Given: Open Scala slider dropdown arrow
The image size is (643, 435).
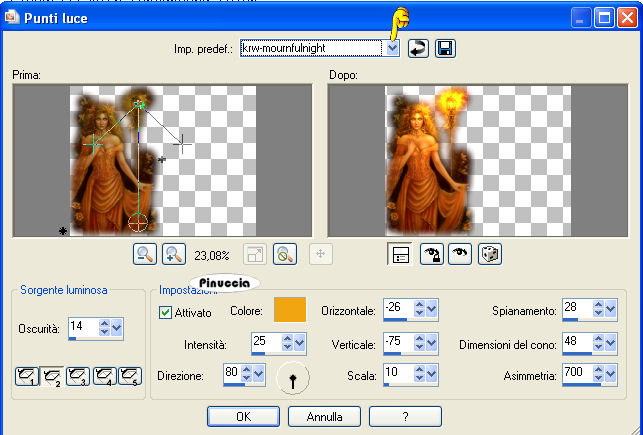Looking at the screenshot, I should 431,373.
